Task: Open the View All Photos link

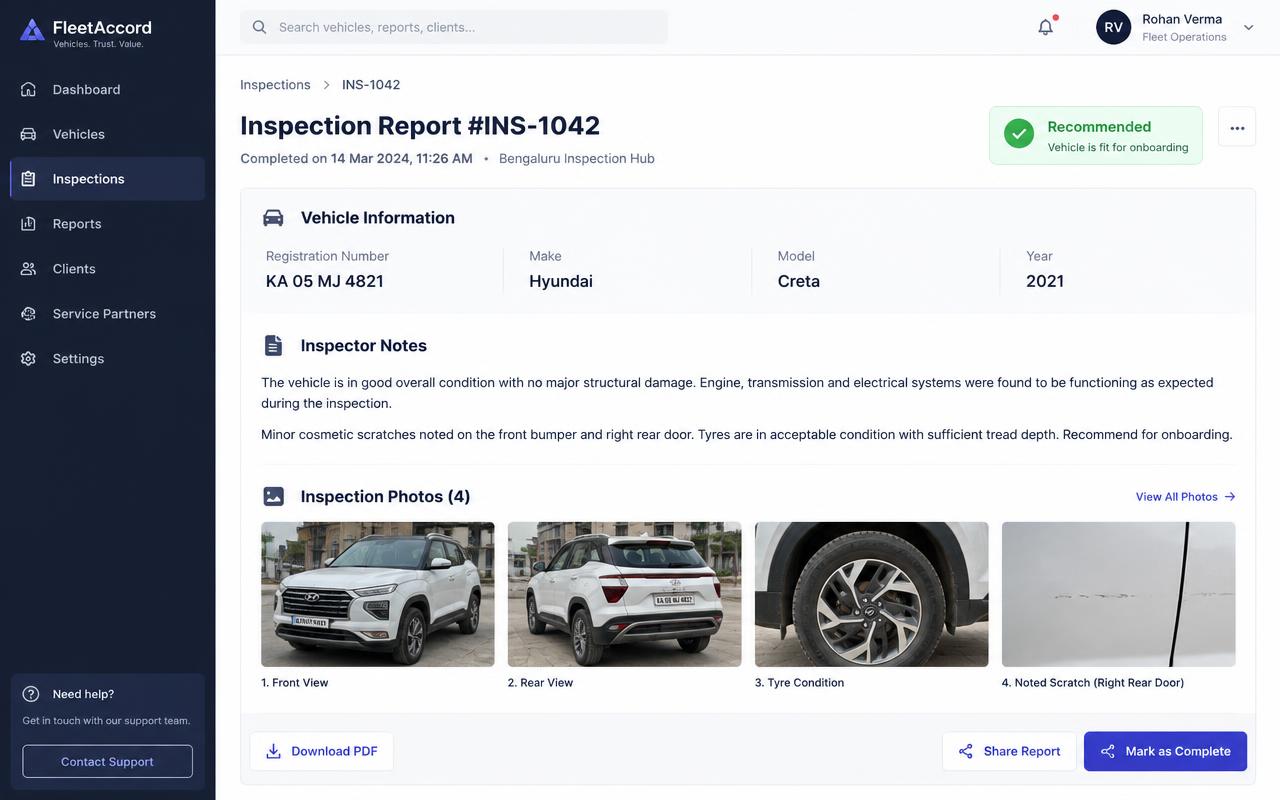Action: coord(1186,496)
